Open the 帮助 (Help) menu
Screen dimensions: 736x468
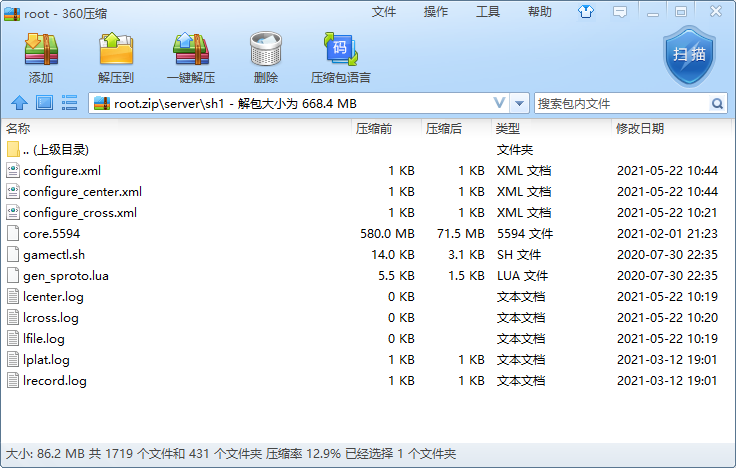(x=540, y=12)
